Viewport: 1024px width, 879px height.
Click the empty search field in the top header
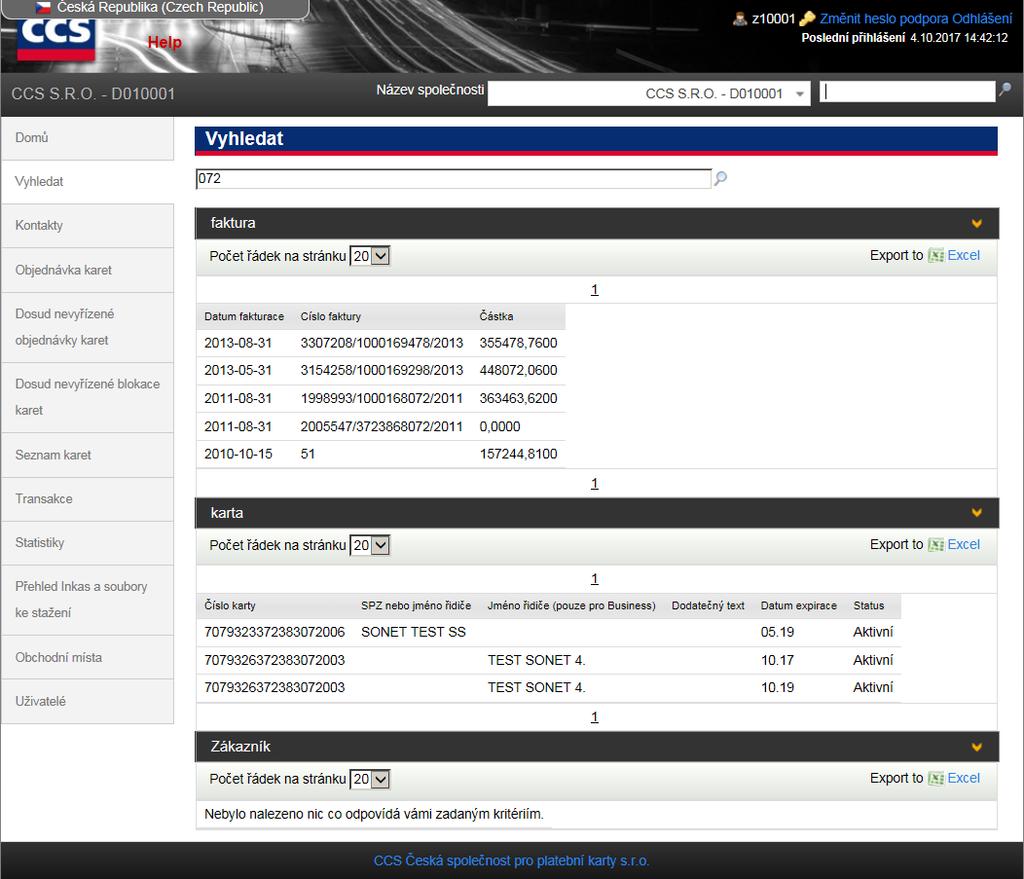pos(907,91)
